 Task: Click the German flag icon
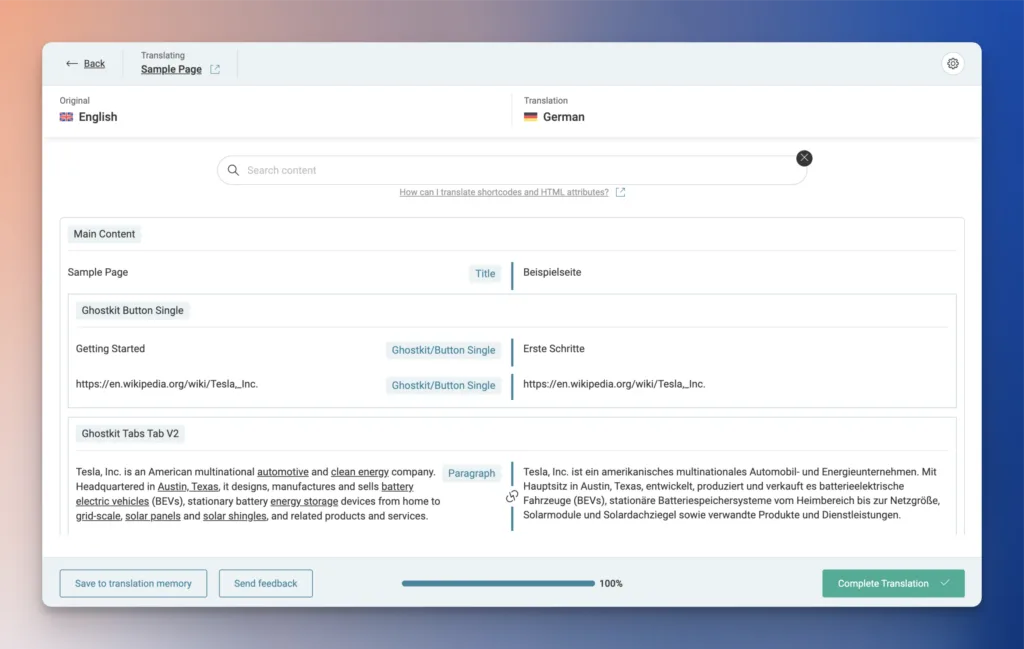point(531,117)
